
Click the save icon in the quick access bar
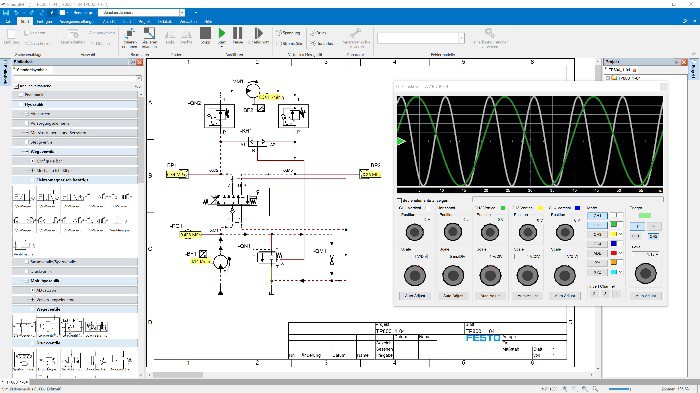tap(5, 13)
